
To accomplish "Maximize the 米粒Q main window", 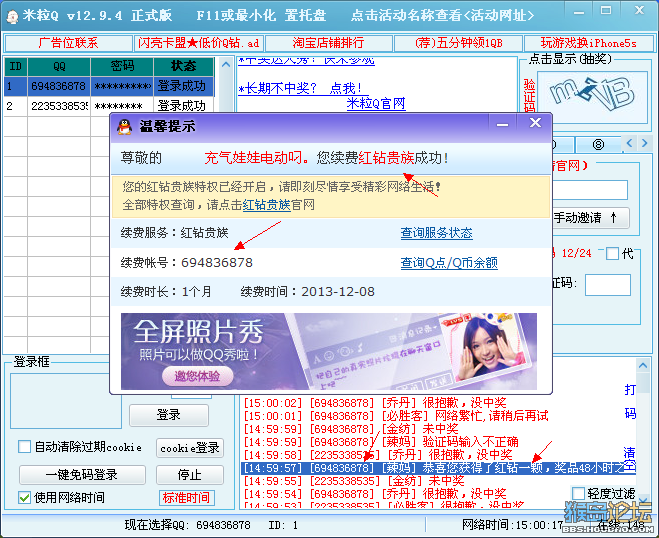I will (x=606, y=11).
